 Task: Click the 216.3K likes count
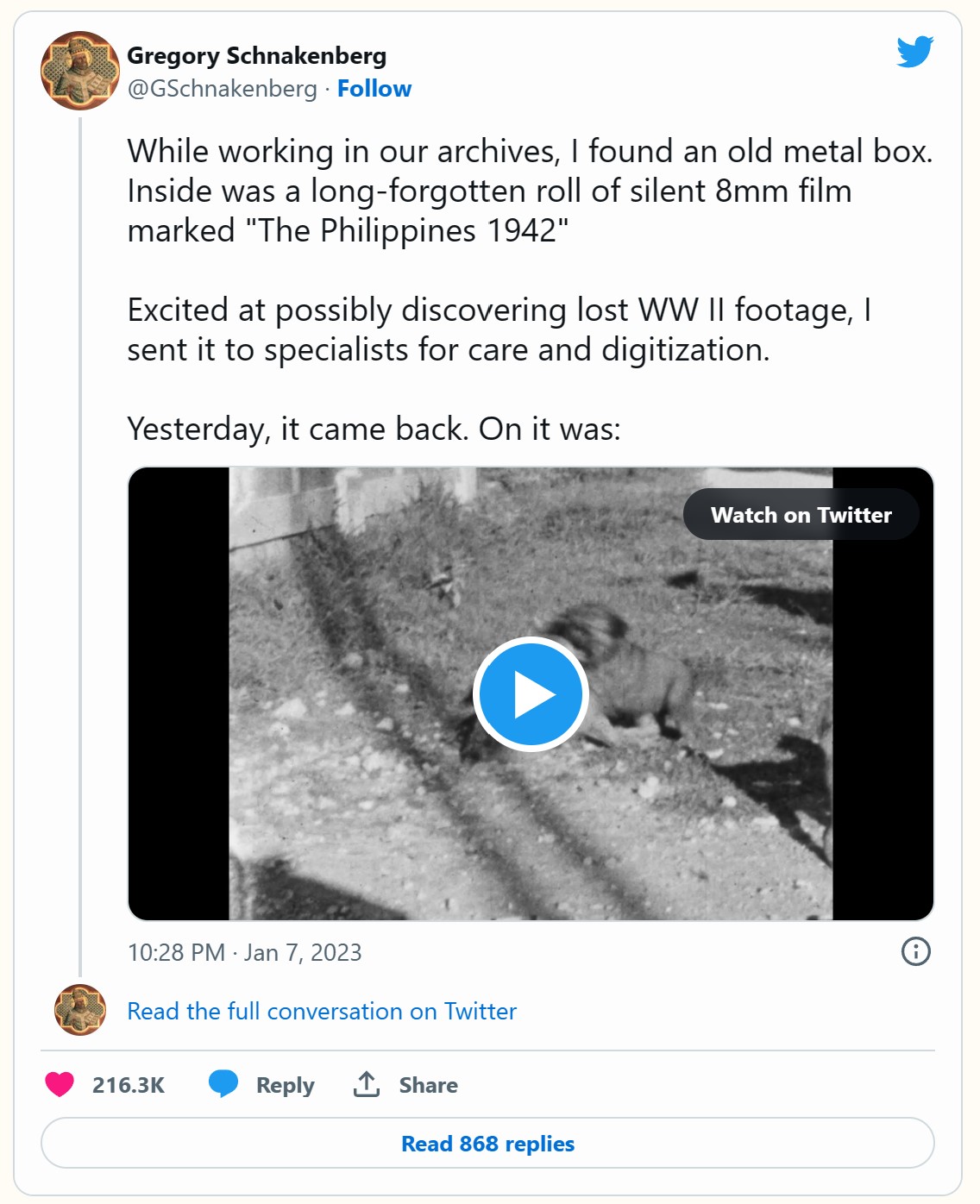pos(128,1085)
